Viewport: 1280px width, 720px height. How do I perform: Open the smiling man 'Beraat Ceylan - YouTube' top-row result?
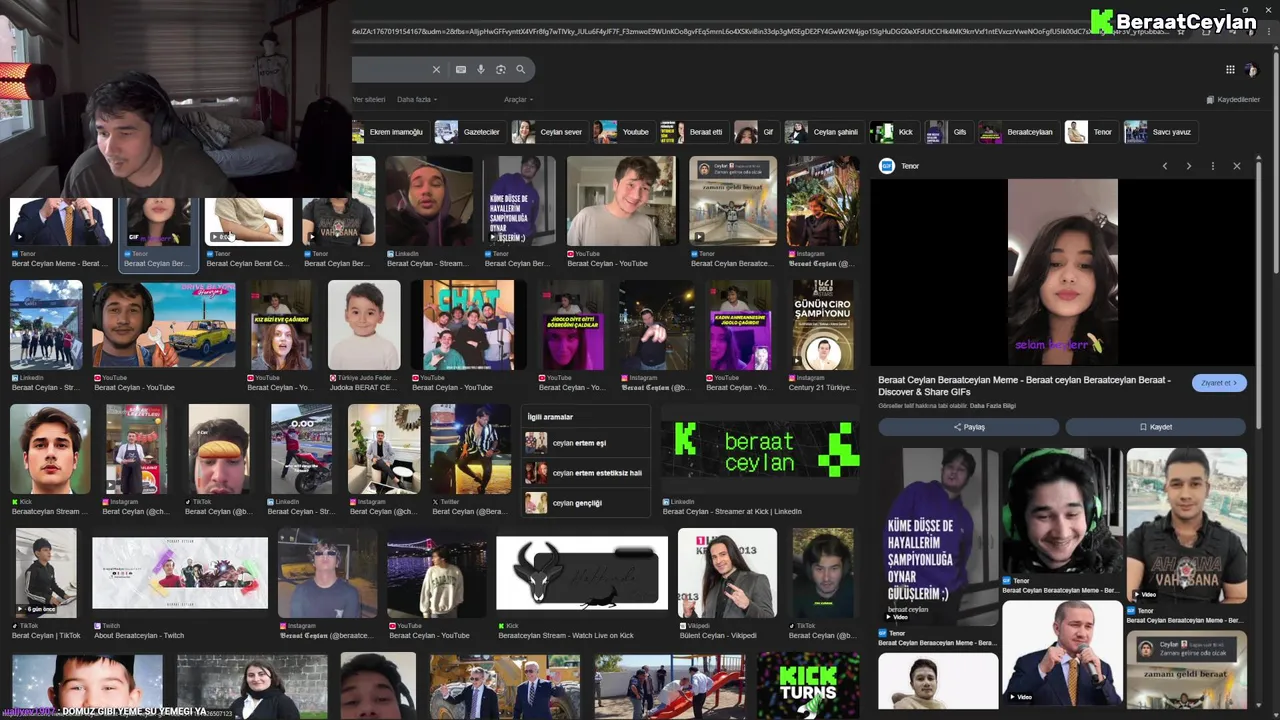621,201
